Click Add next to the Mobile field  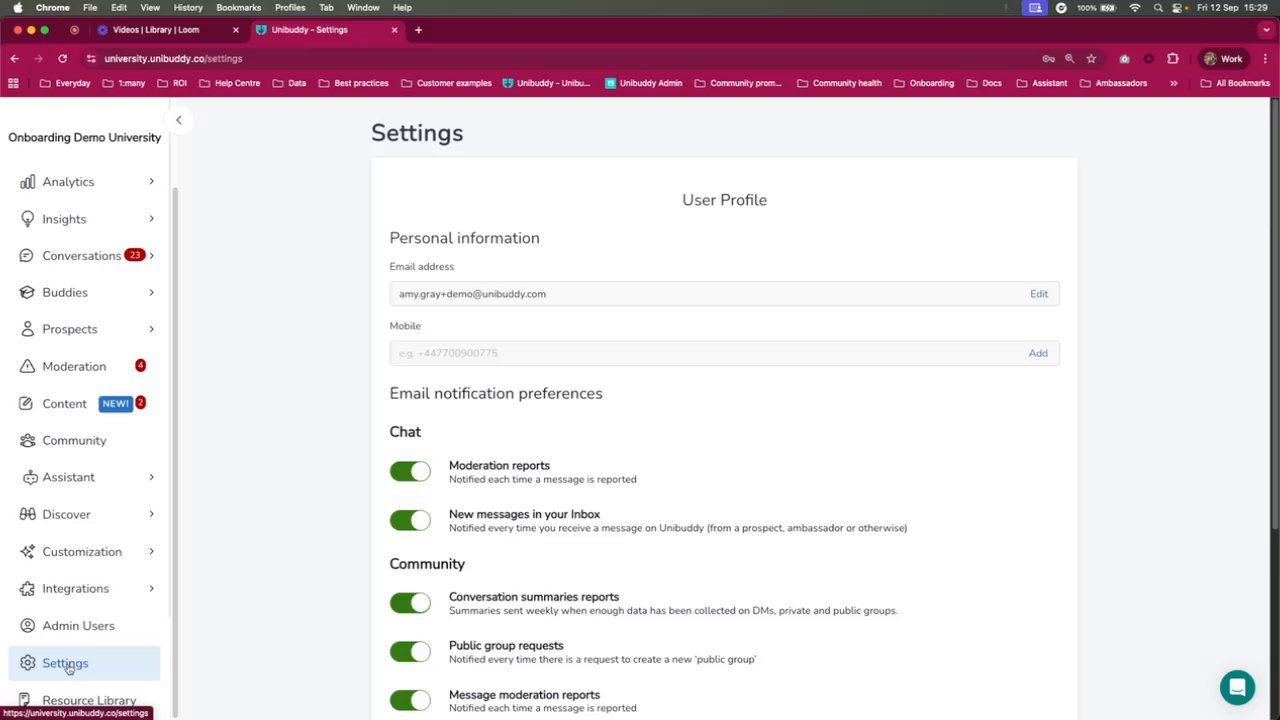click(1038, 353)
